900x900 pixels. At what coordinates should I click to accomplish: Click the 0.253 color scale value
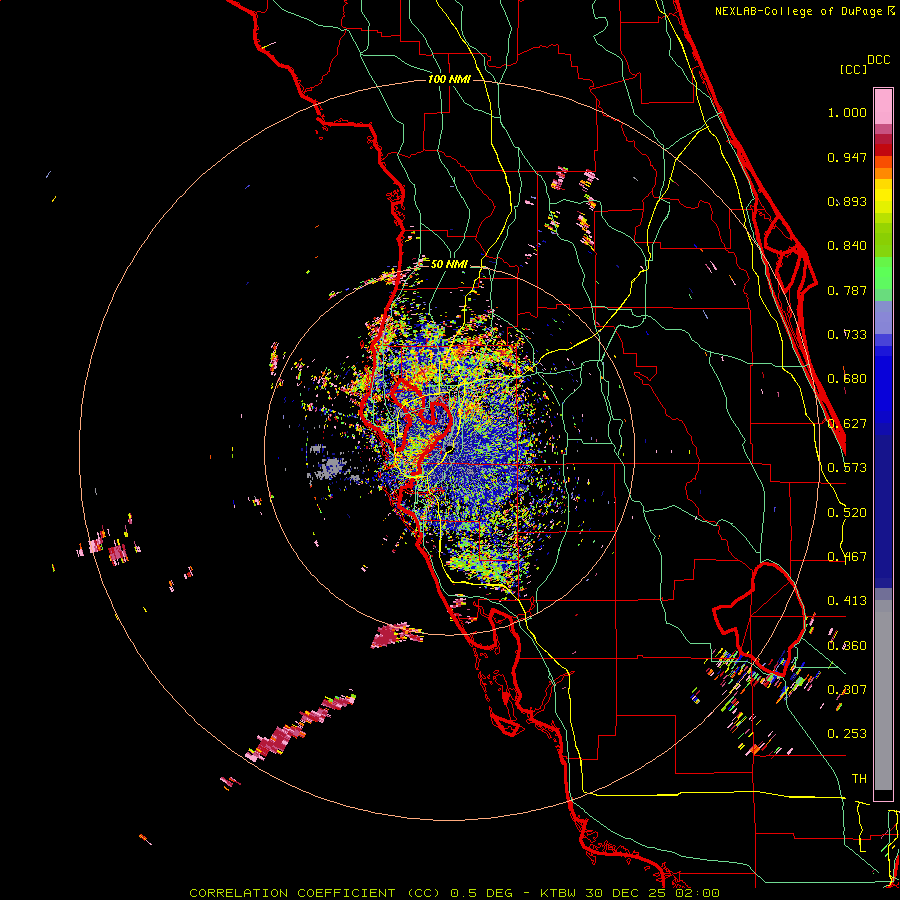tap(847, 734)
